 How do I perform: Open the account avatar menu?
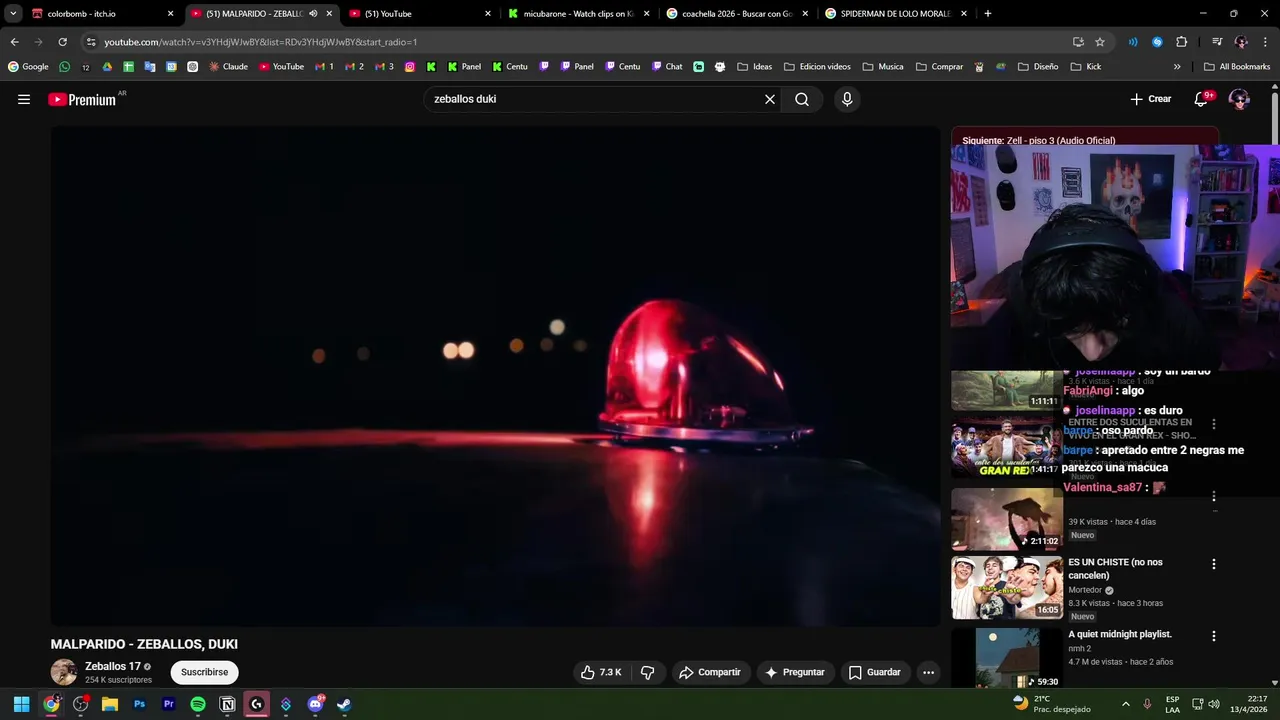[x=1239, y=99]
